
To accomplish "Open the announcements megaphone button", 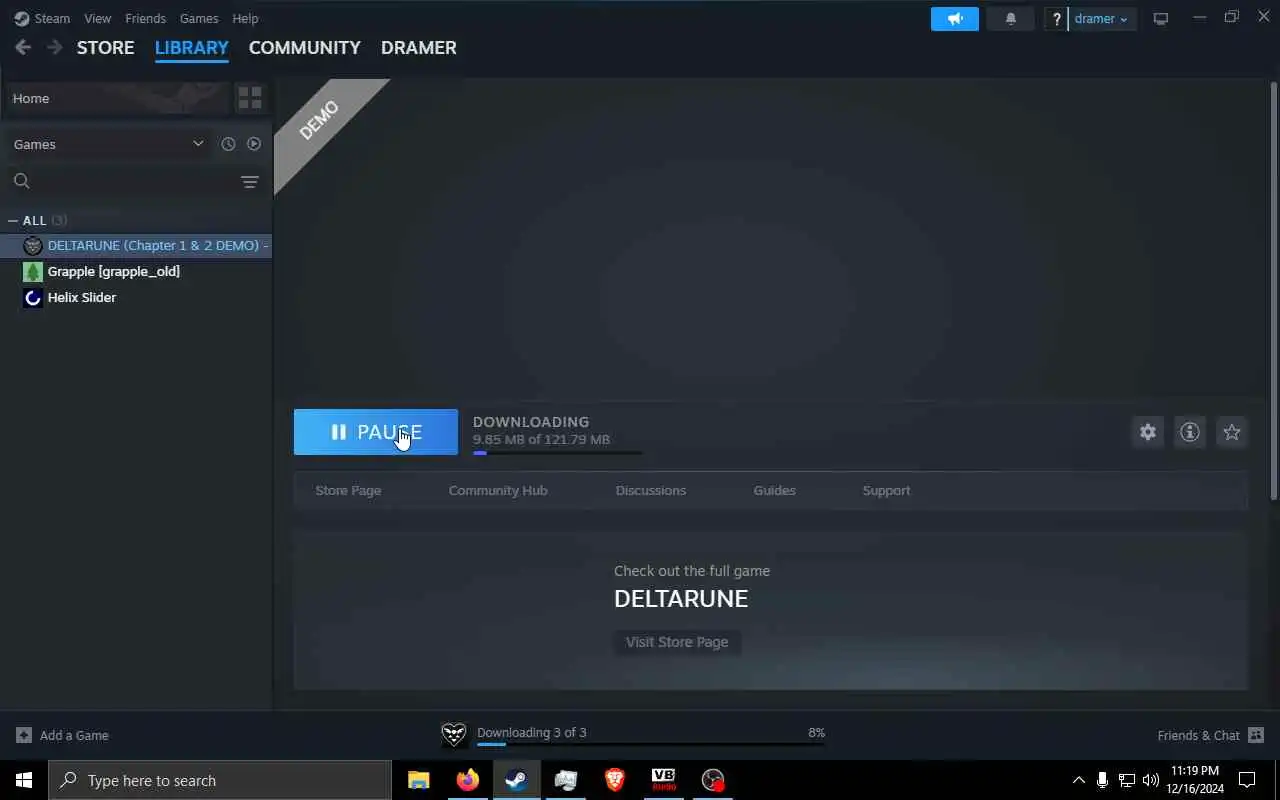I will click(955, 19).
